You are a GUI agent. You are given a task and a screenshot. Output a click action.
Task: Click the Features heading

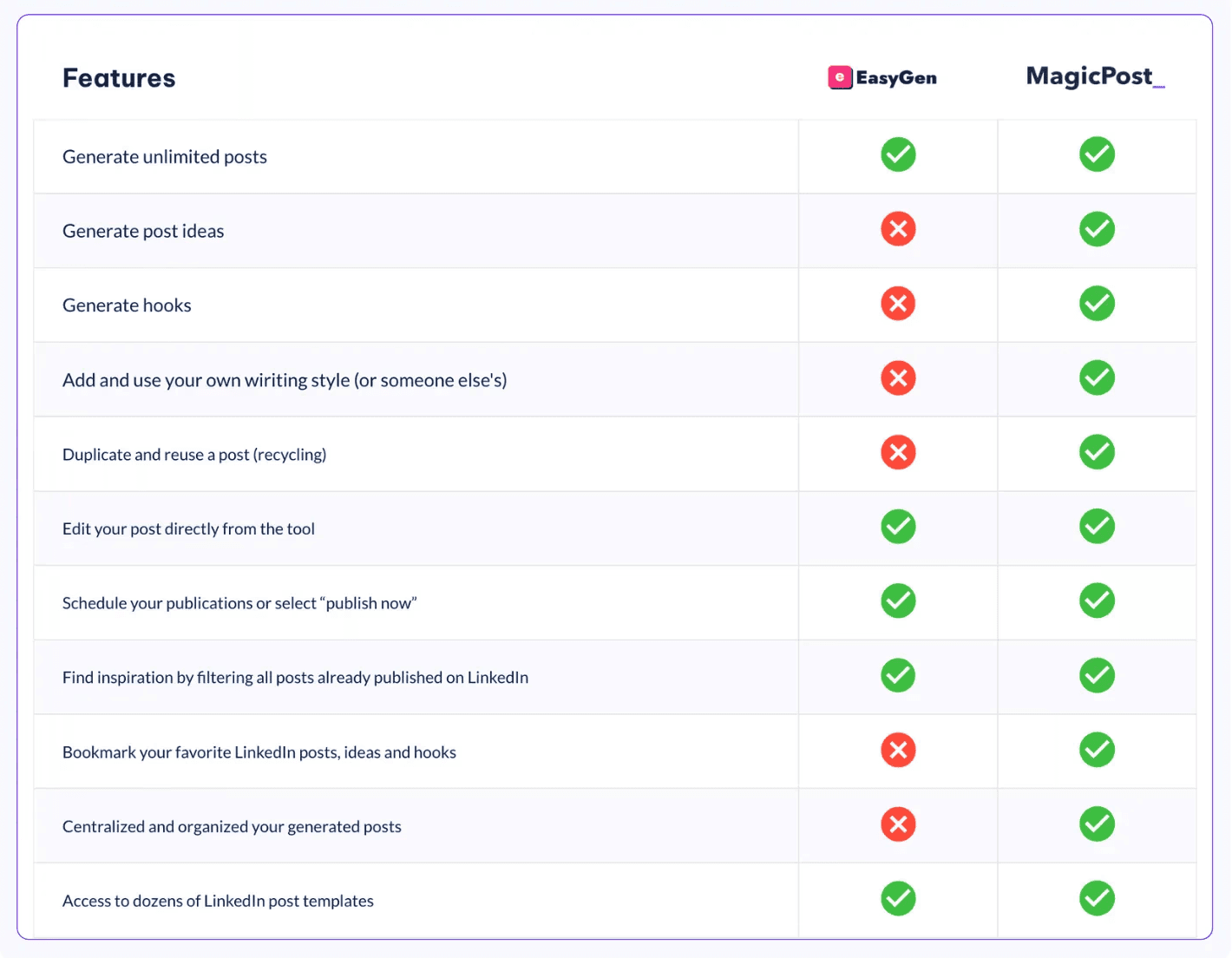pyautogui.click(x=119, y=78)
